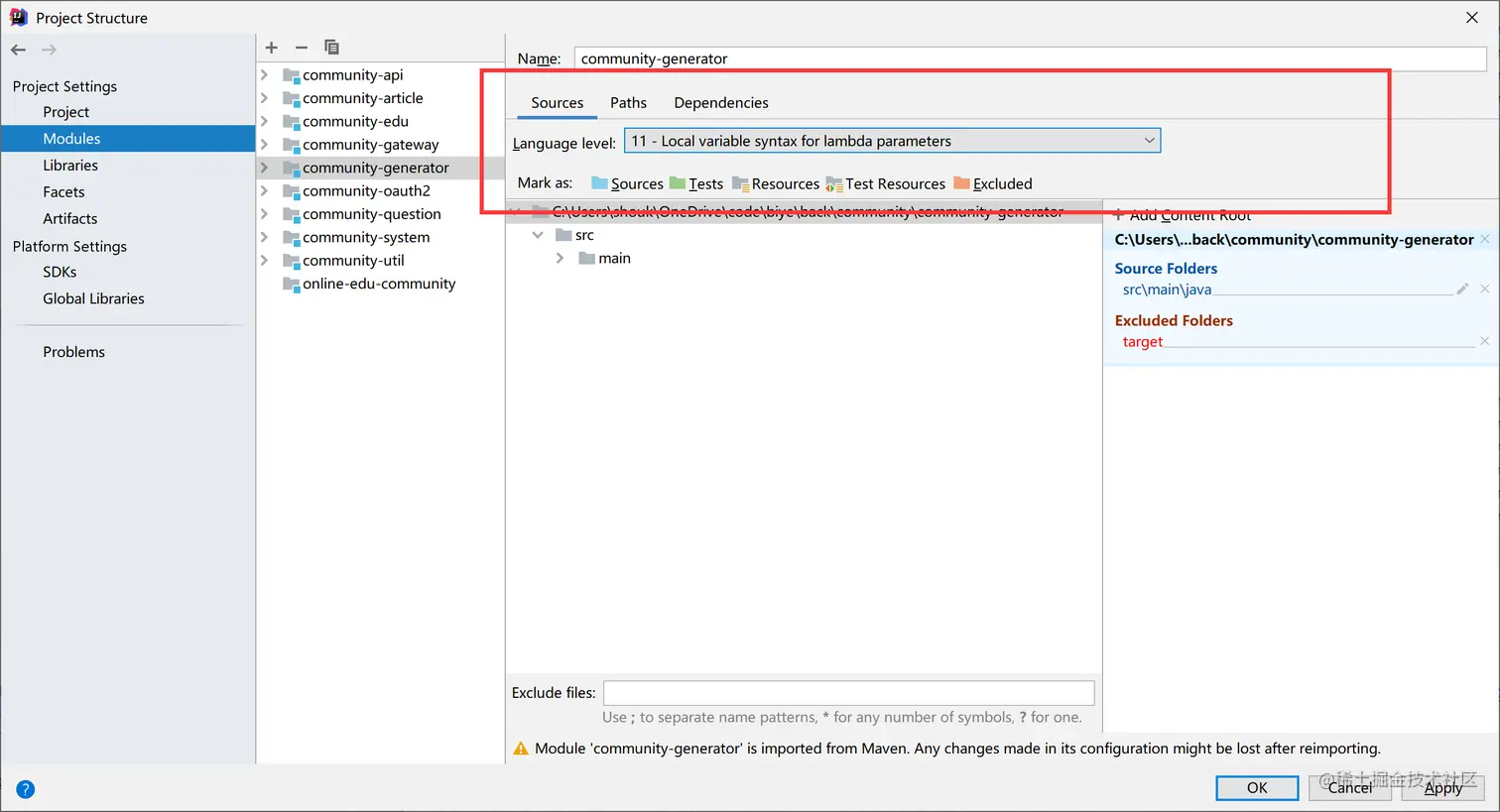This screenshot has width=1500, height=812.
Task: Click the target excluded folder entry
Action: [x=1143, y=342]
